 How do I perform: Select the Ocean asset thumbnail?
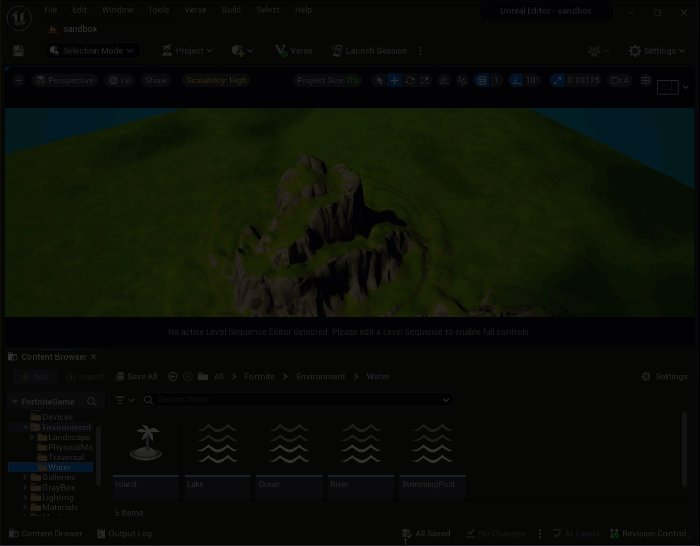[x=289, y=458]
